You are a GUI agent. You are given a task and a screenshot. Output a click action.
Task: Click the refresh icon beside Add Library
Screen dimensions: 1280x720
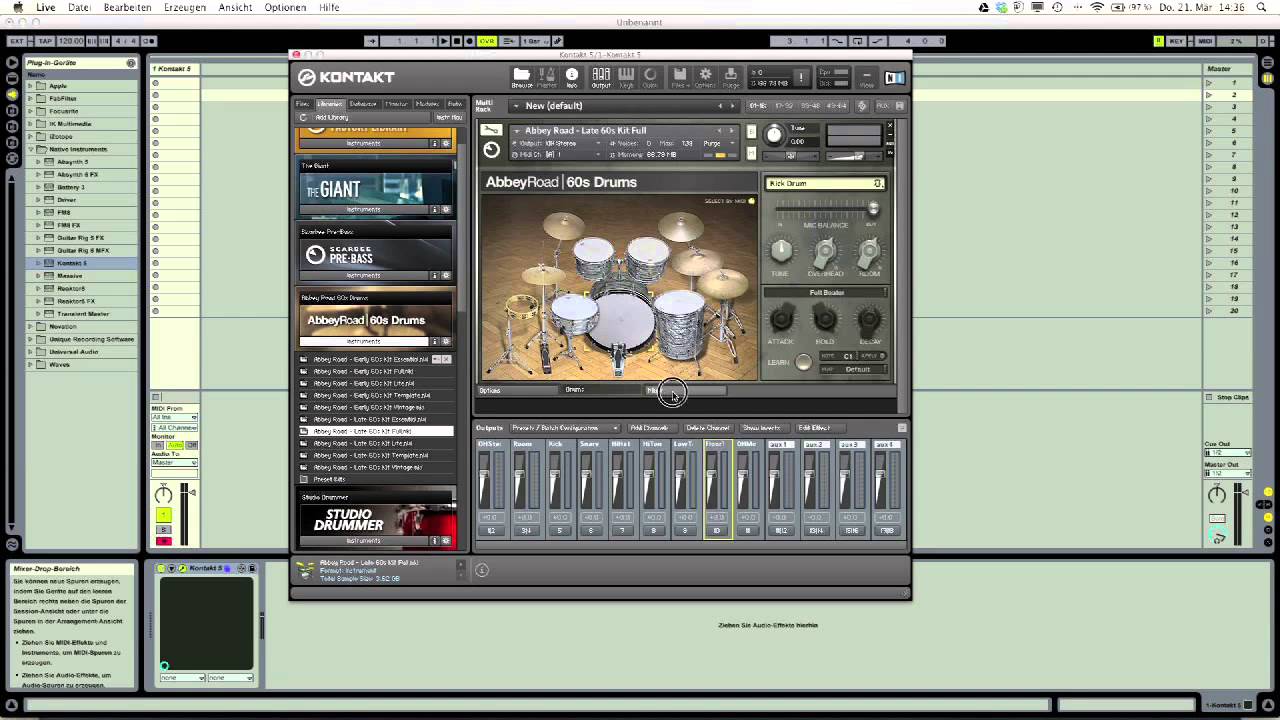click(x=303, y=117)
